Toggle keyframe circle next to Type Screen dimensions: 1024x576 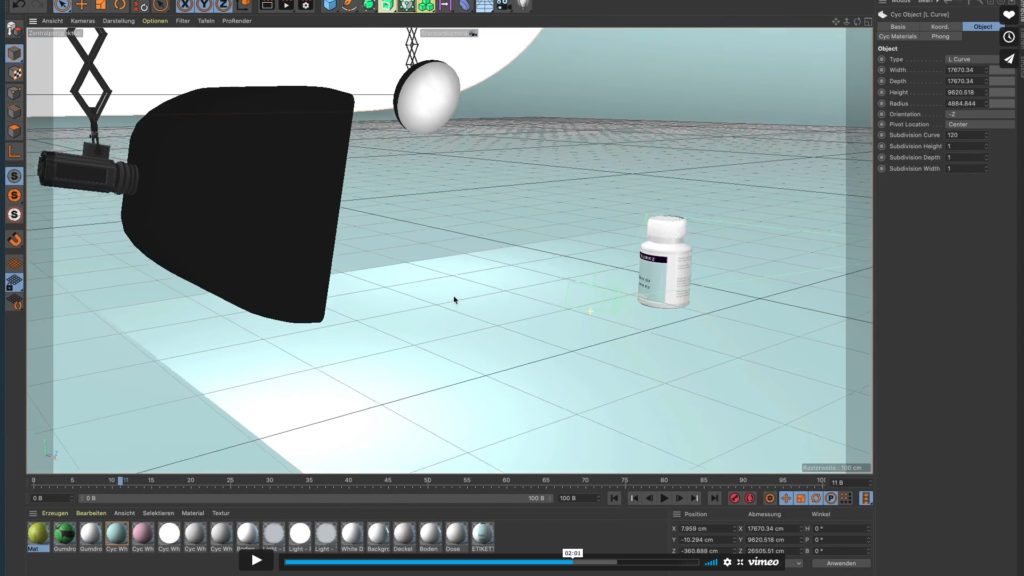pos(882,59)
